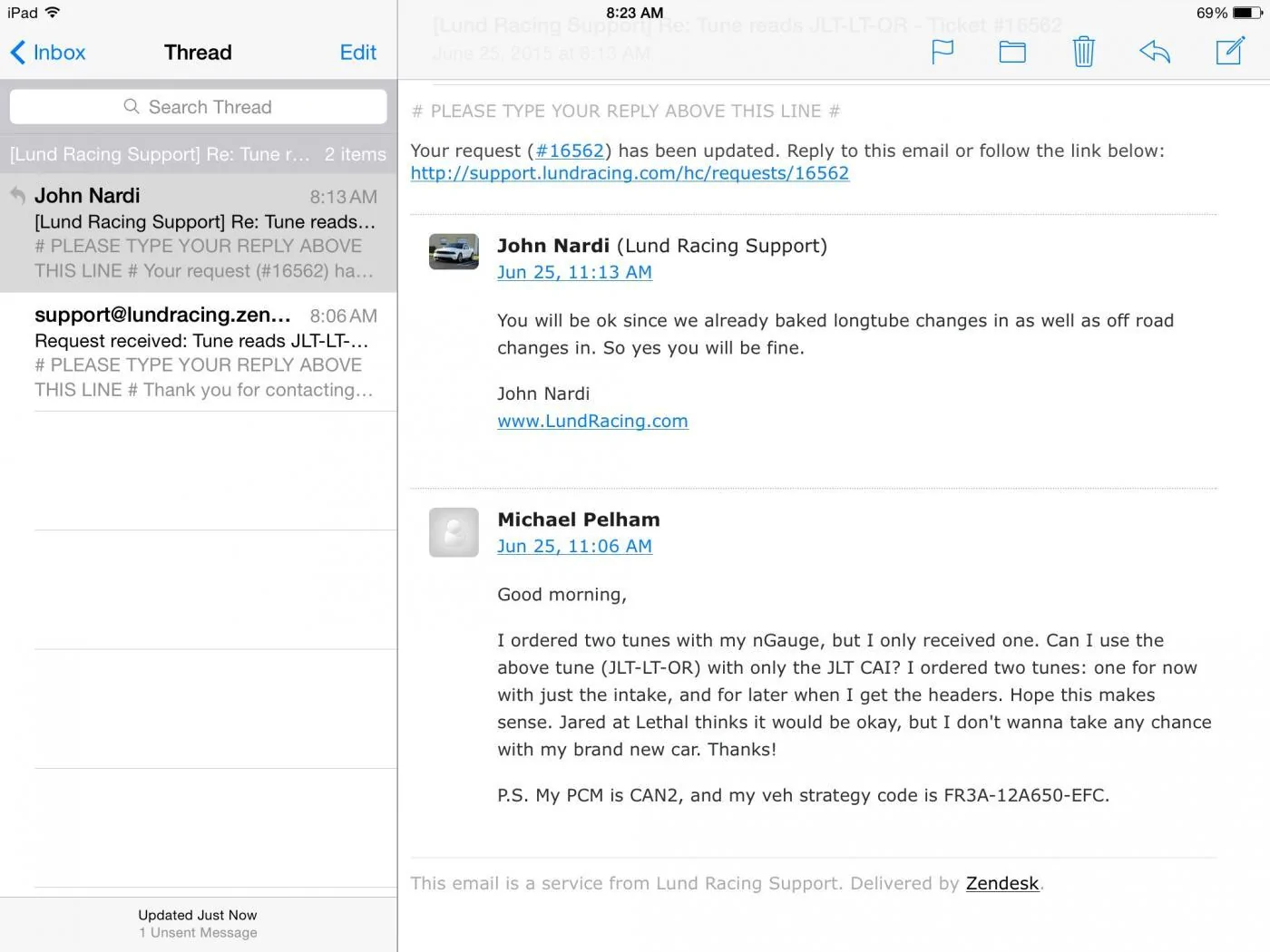Viewport: 1270px width, 952px height.
Task: Tap the search magnifier in Search Thread
Action: (132, 107)
